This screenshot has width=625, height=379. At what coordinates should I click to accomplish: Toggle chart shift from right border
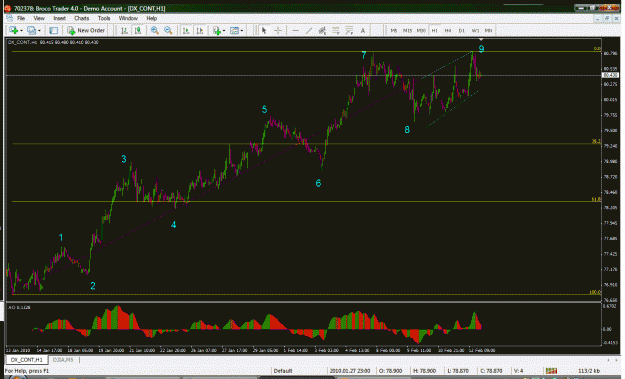(200, 30)
